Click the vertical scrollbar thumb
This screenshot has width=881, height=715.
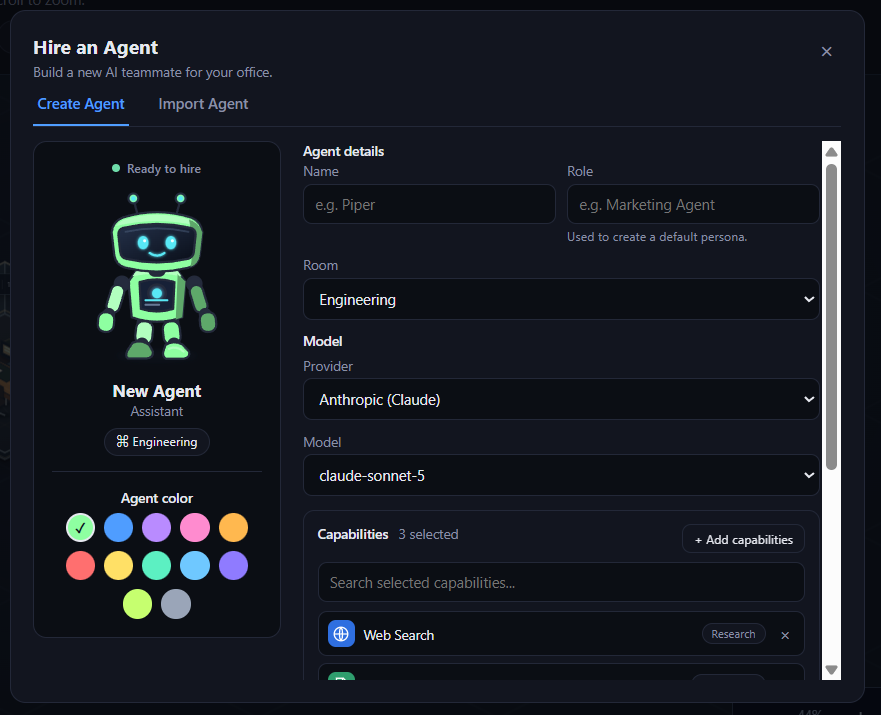point(832,316)
